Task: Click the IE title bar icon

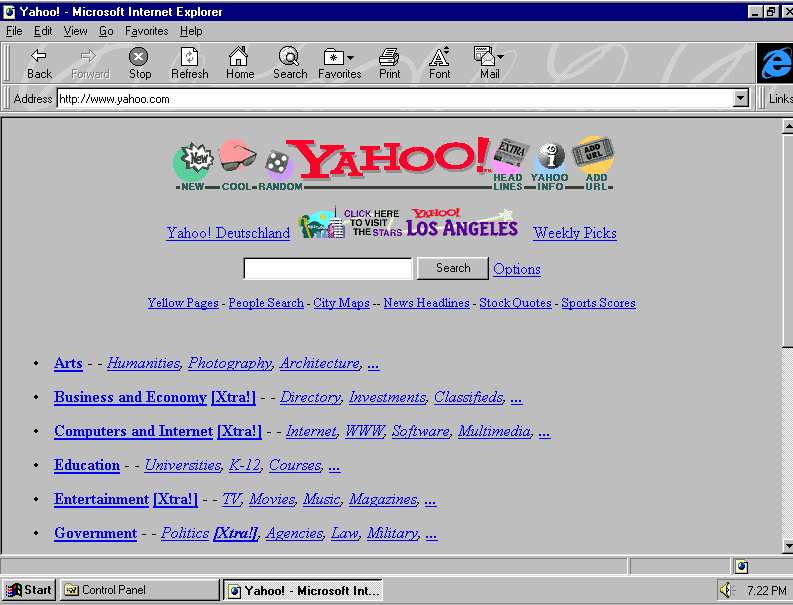Action: [9, 11]
